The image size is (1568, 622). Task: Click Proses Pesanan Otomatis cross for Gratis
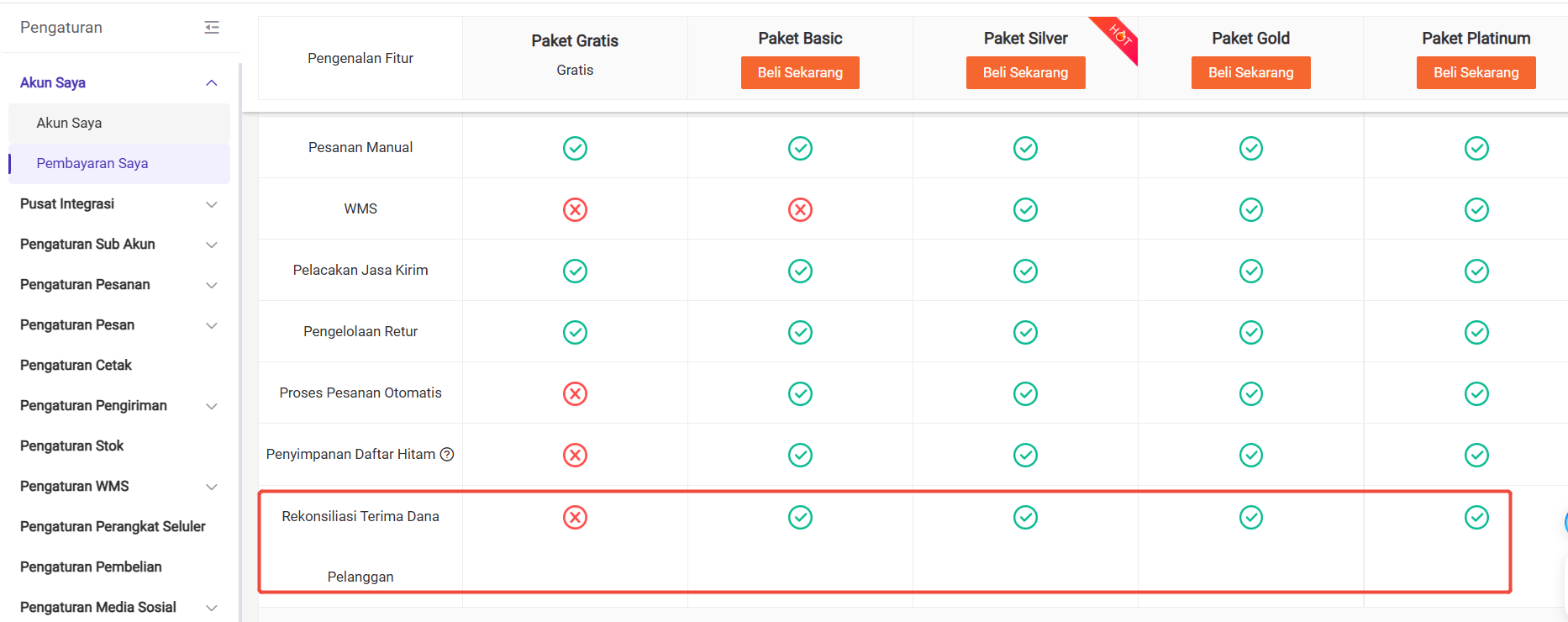[575, 393]
